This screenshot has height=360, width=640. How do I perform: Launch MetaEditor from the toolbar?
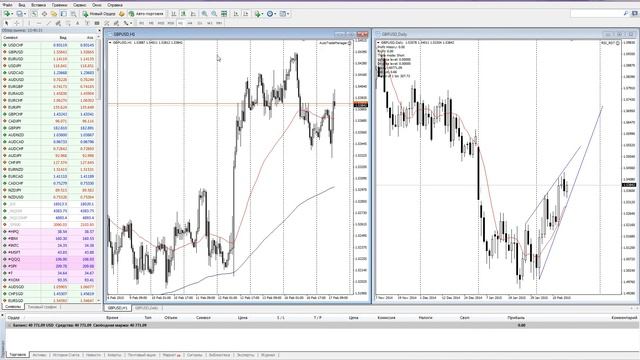pos(122,13)
